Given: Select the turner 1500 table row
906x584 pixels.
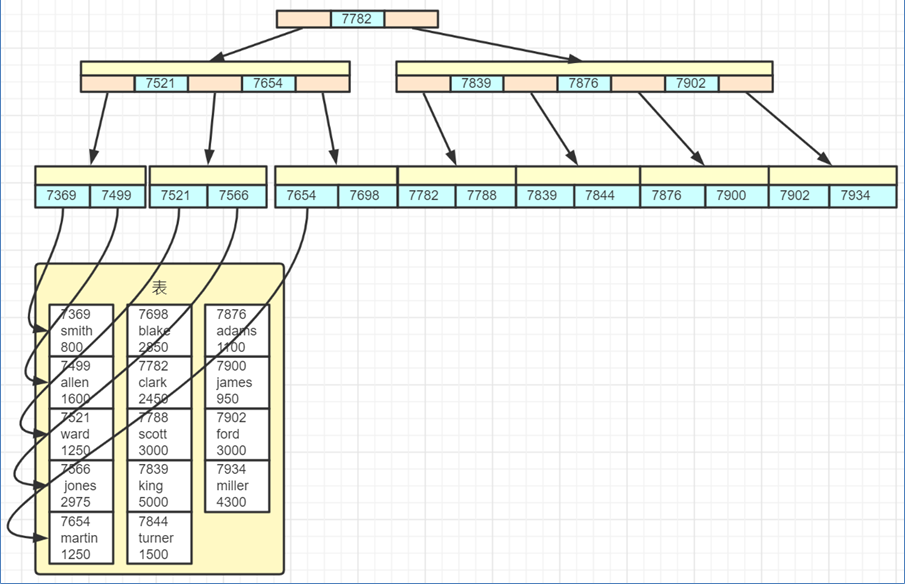Looking at the screenshot, I should [x=159, y=538].
